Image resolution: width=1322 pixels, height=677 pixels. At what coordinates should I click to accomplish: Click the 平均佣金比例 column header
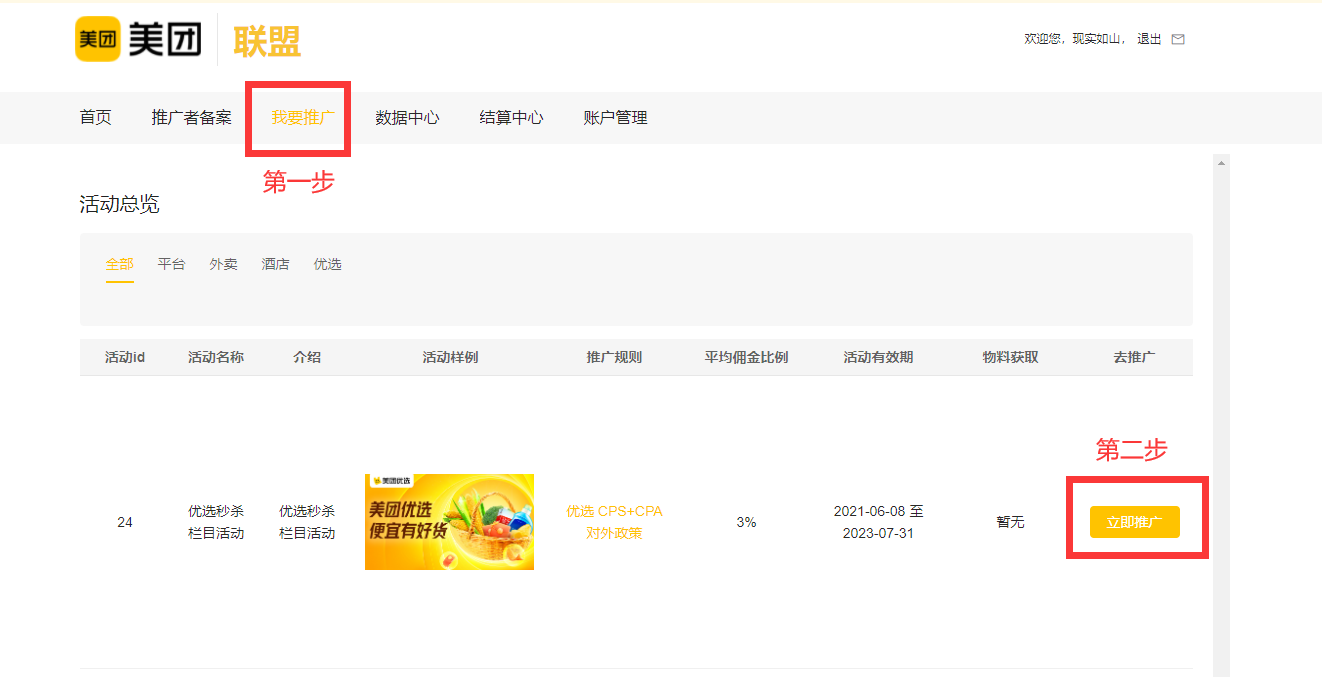746,357
